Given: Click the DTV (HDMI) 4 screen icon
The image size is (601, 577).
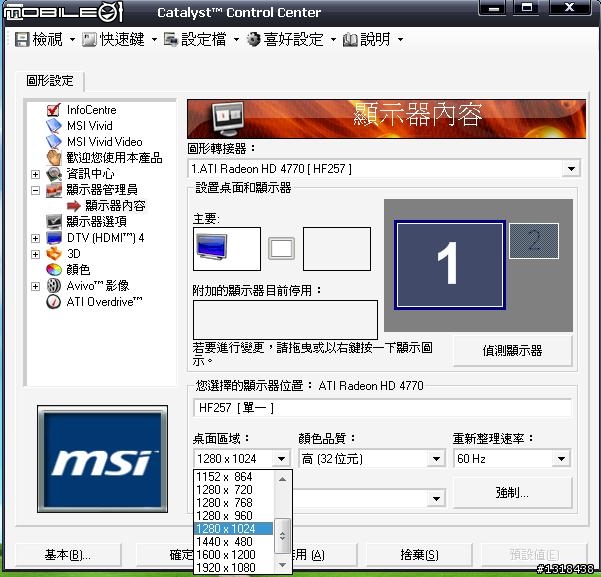Looking at the screenshot, I should 53,238.
